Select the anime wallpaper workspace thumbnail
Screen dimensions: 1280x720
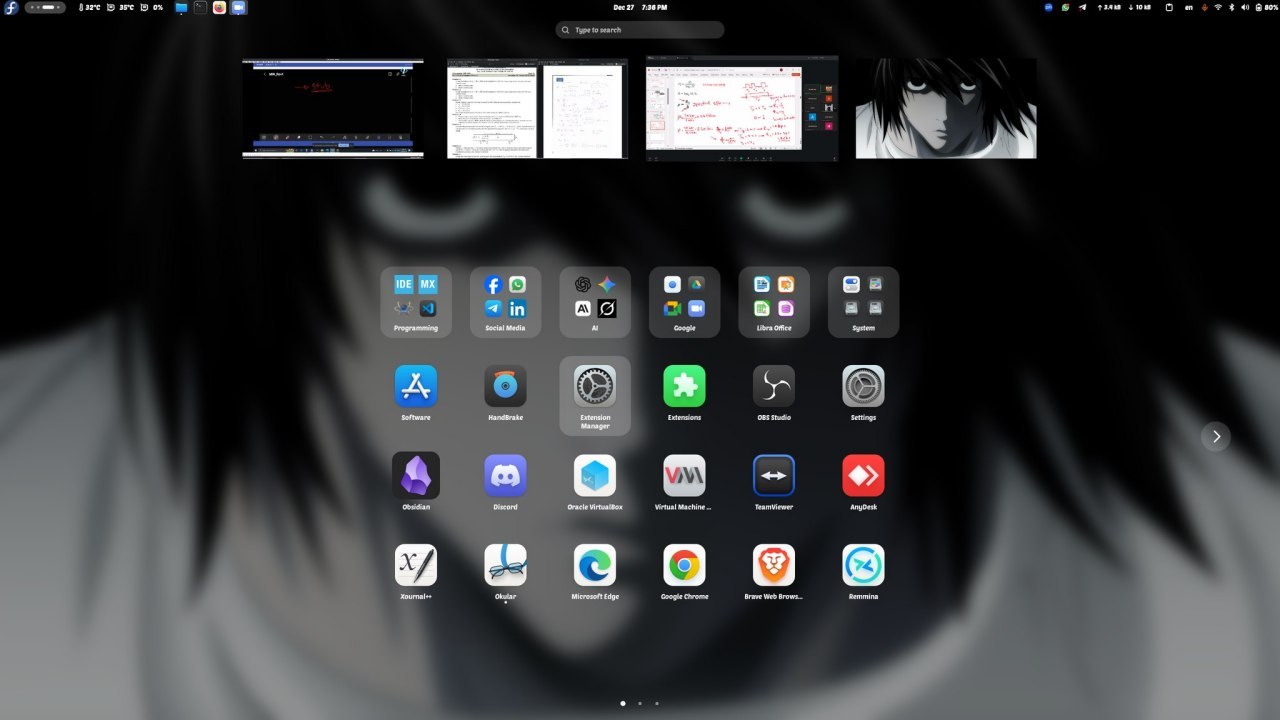[946, 108]
